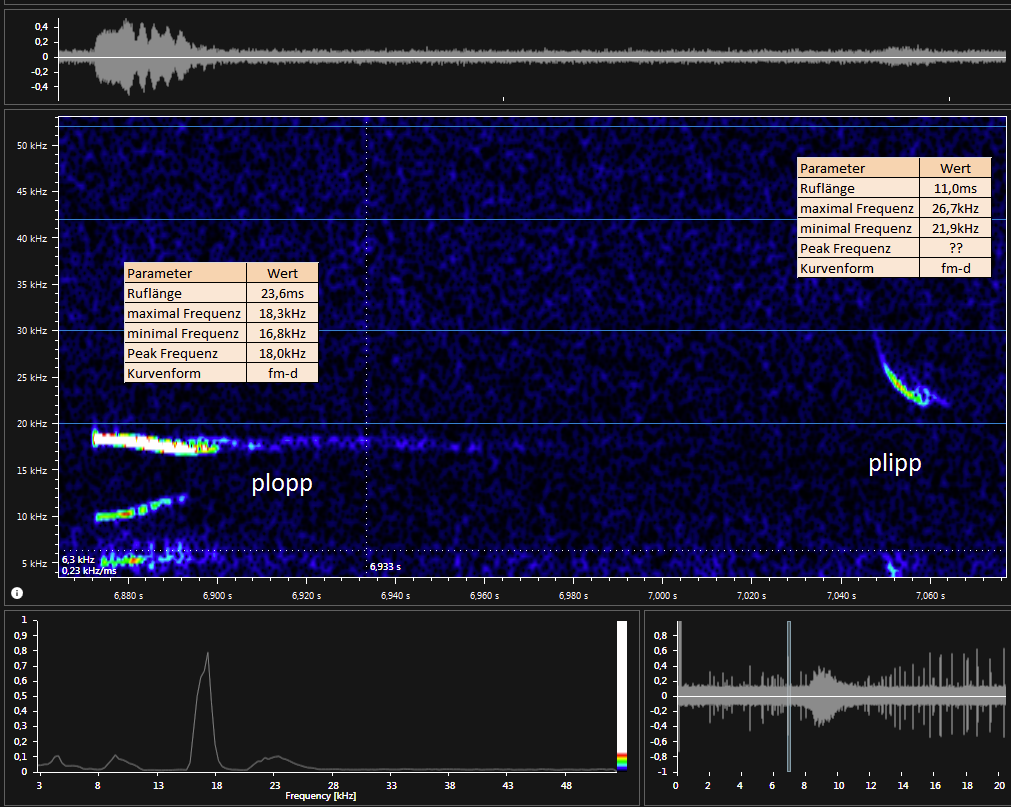Screen dimensions: 1011x807
Task: Click the 23,6ms Ruflänge value
Action: [281, 293]
